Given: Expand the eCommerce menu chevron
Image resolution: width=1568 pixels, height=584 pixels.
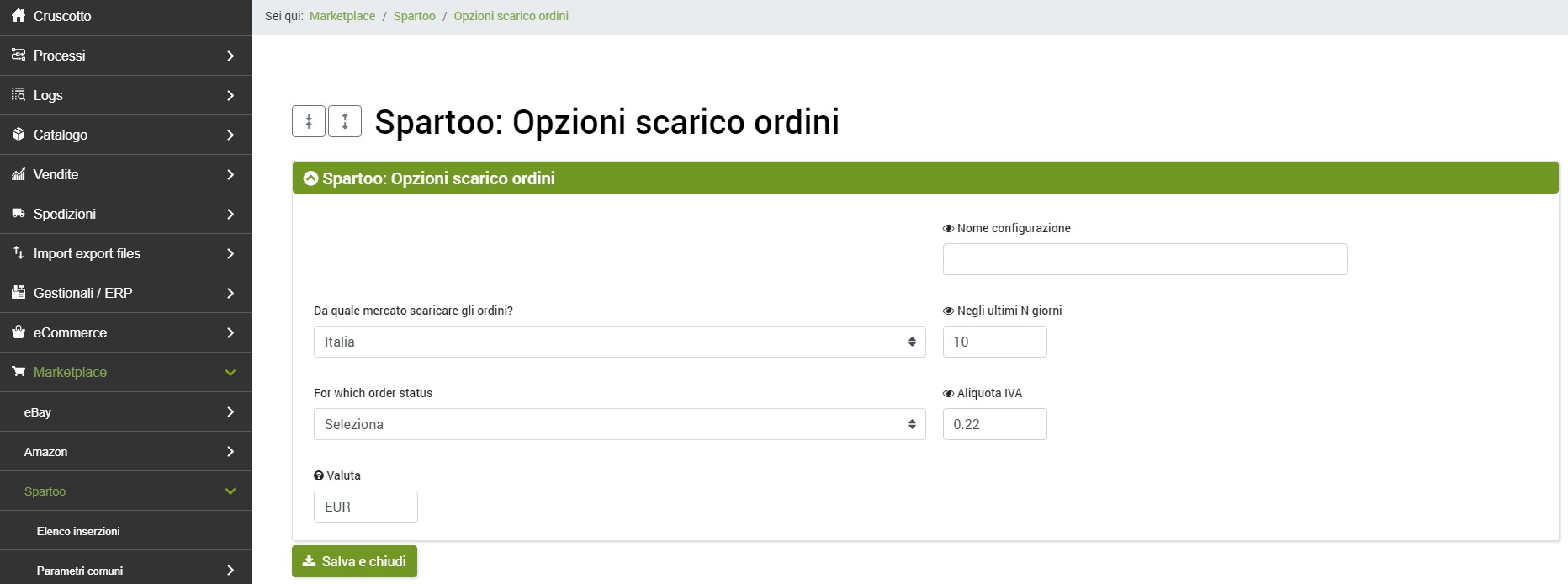Looking at the screenshot, I should (230, 332).
